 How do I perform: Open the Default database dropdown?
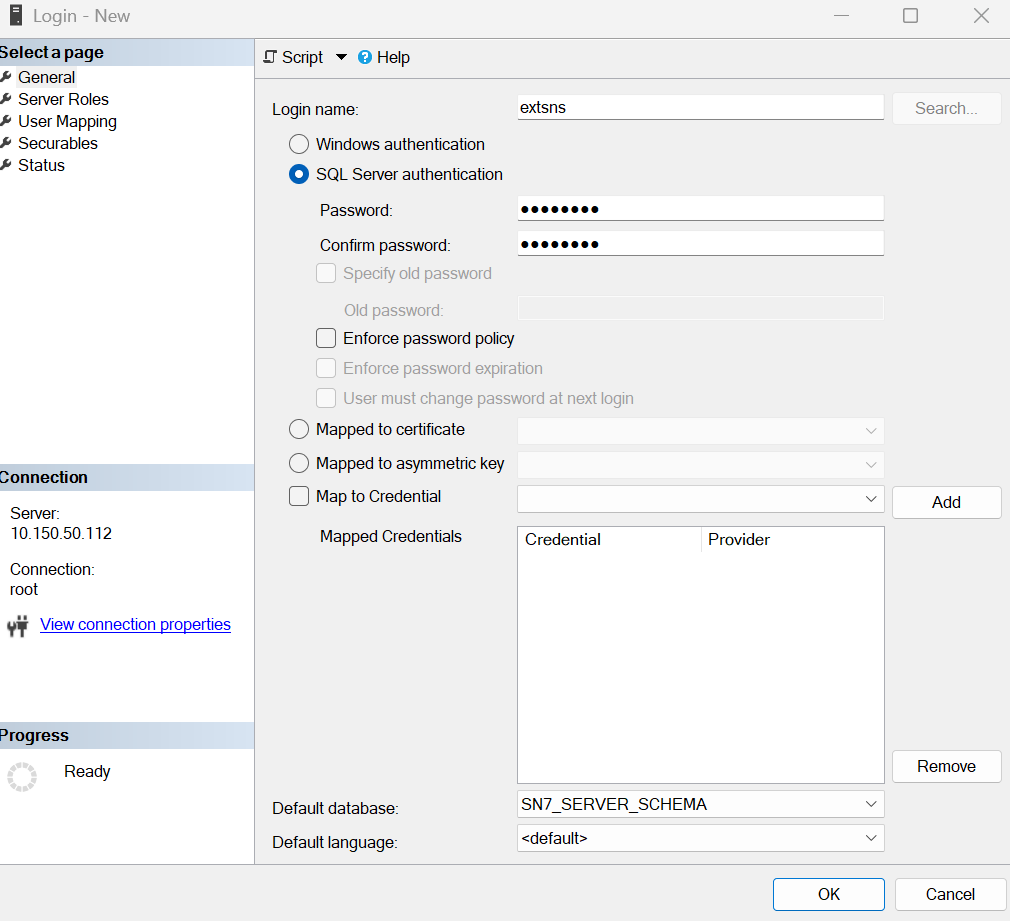(871, 804)
